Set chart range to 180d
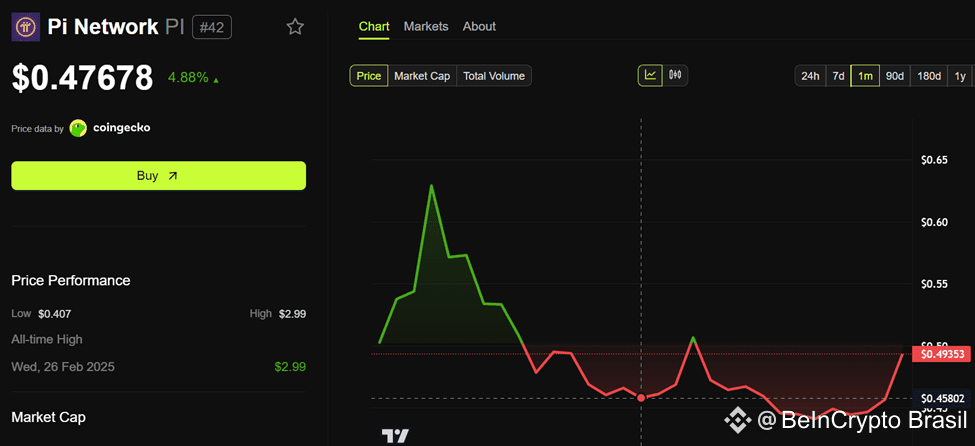975x446 pixels. (929, 76)
